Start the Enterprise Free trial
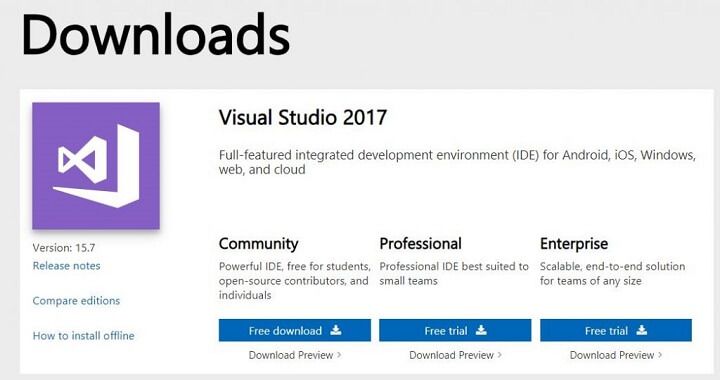720x380 pixels. click(616, 330)
